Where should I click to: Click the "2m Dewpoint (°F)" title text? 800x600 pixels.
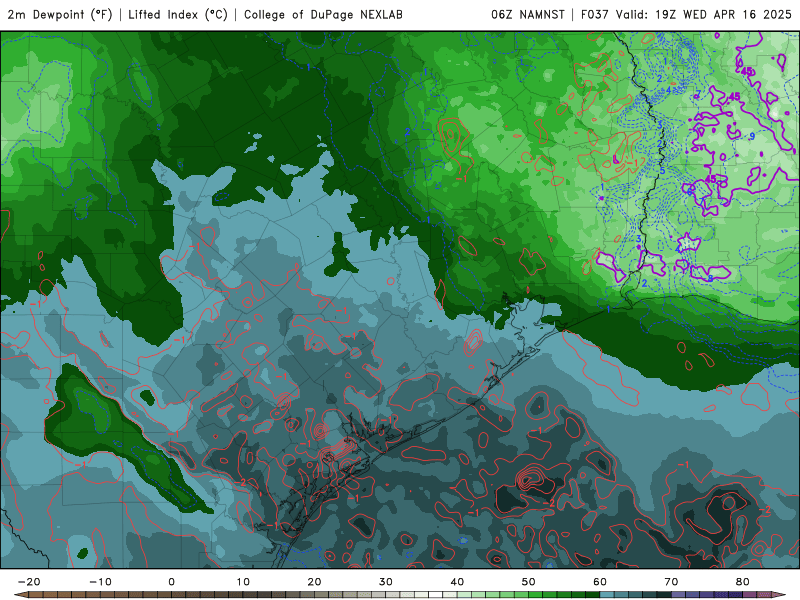[60, 15]
